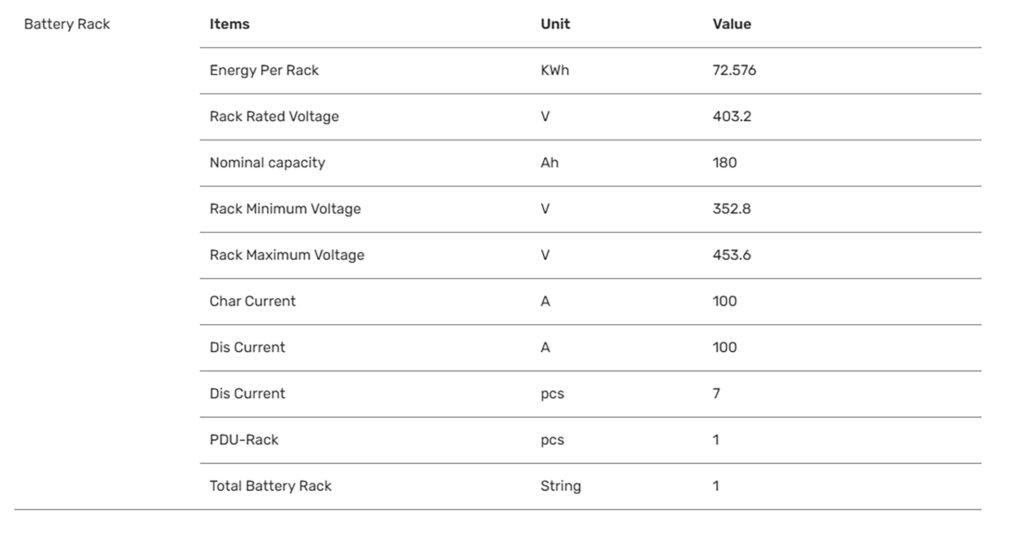Click the Ah unit cell
Image resolution: width=1024 pixels, height=536 pixels.
pos(550,163)
